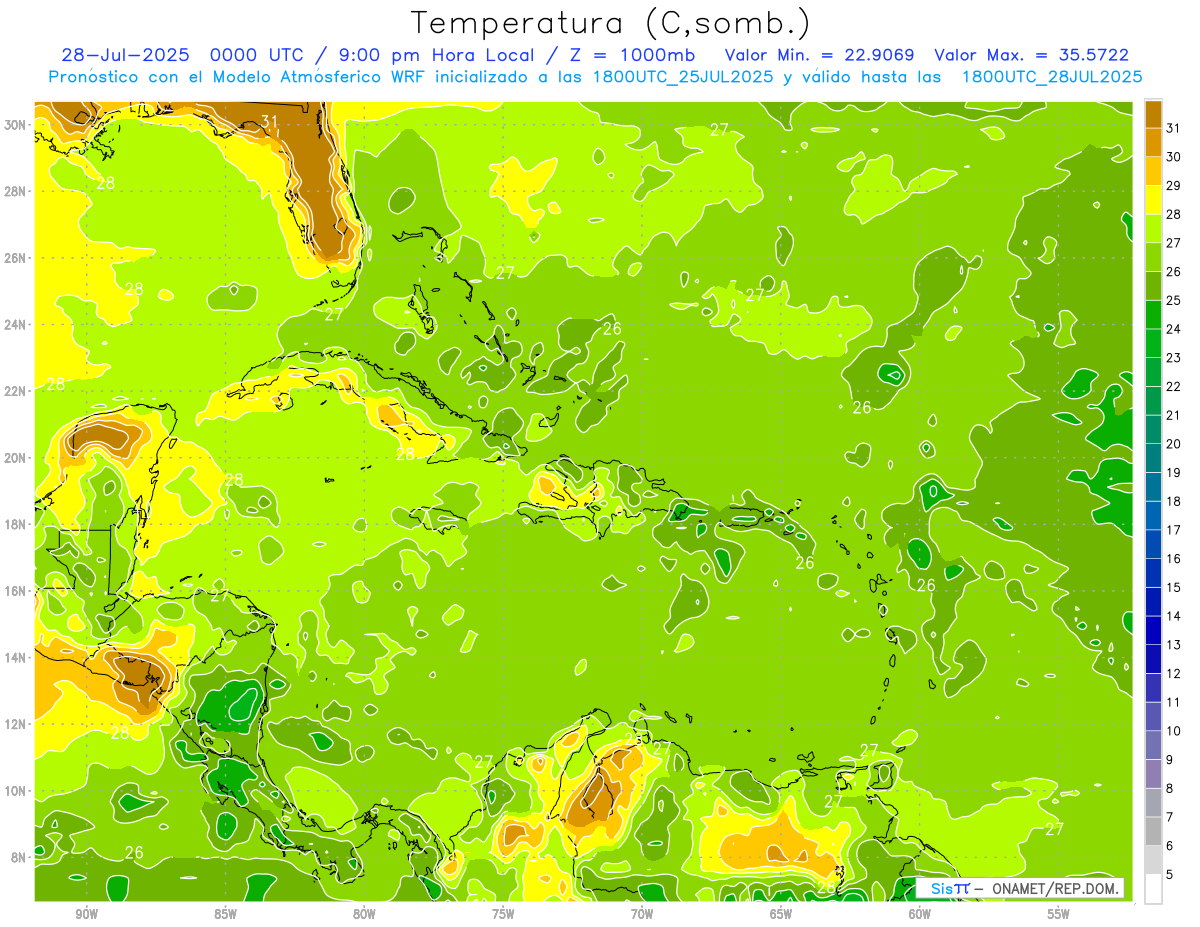Click the '16N' latitude axis label
Screen dimensions: 1200x927
(15, 590)
